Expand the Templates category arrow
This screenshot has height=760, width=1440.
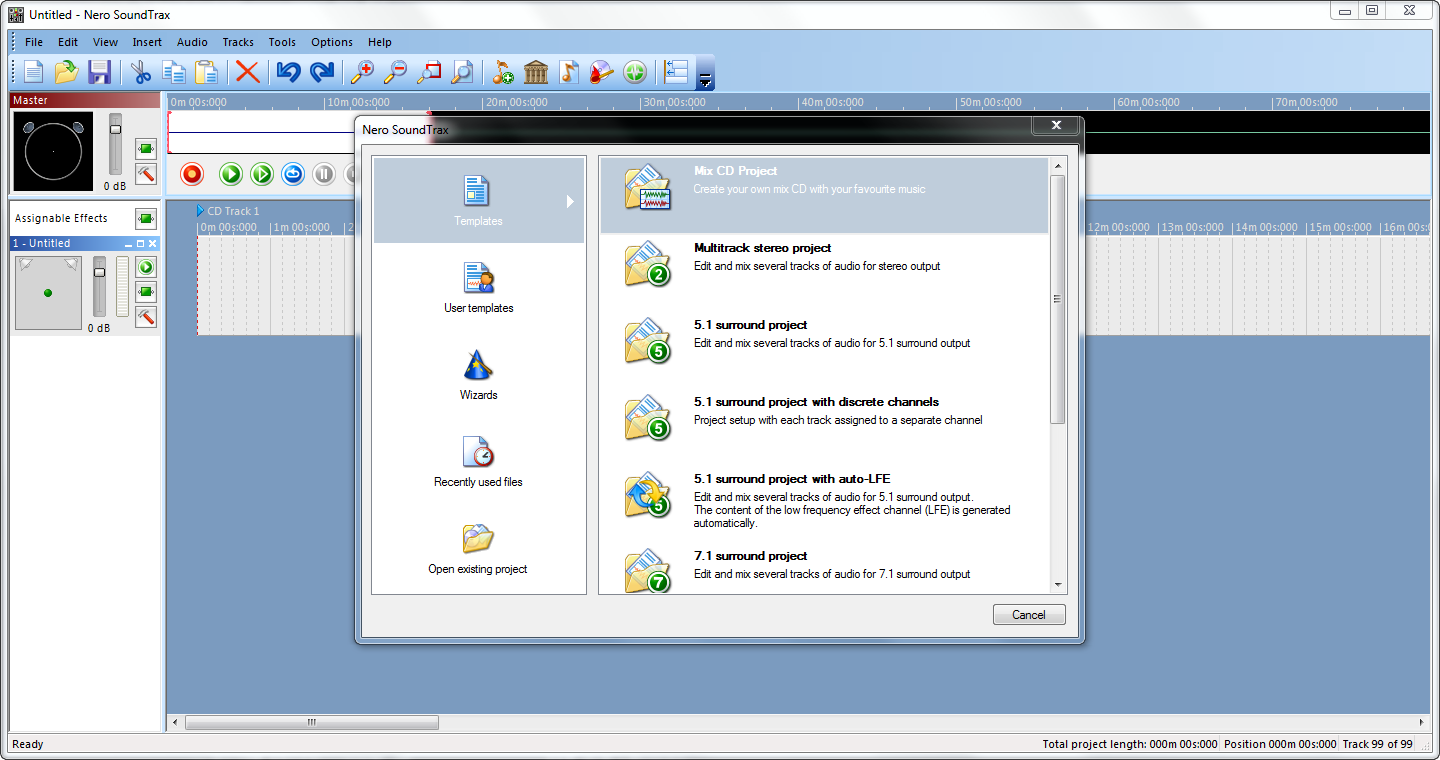[570, 201]
